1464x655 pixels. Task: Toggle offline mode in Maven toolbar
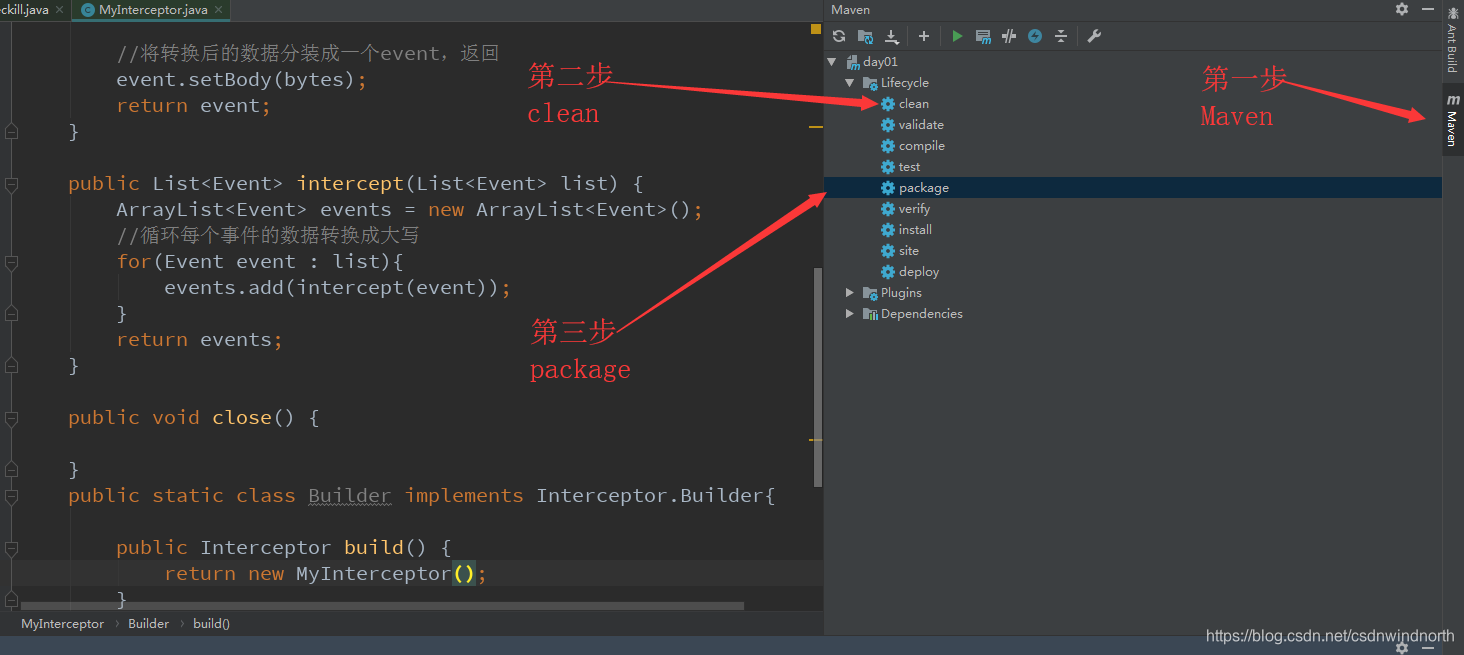point(1009,36)
